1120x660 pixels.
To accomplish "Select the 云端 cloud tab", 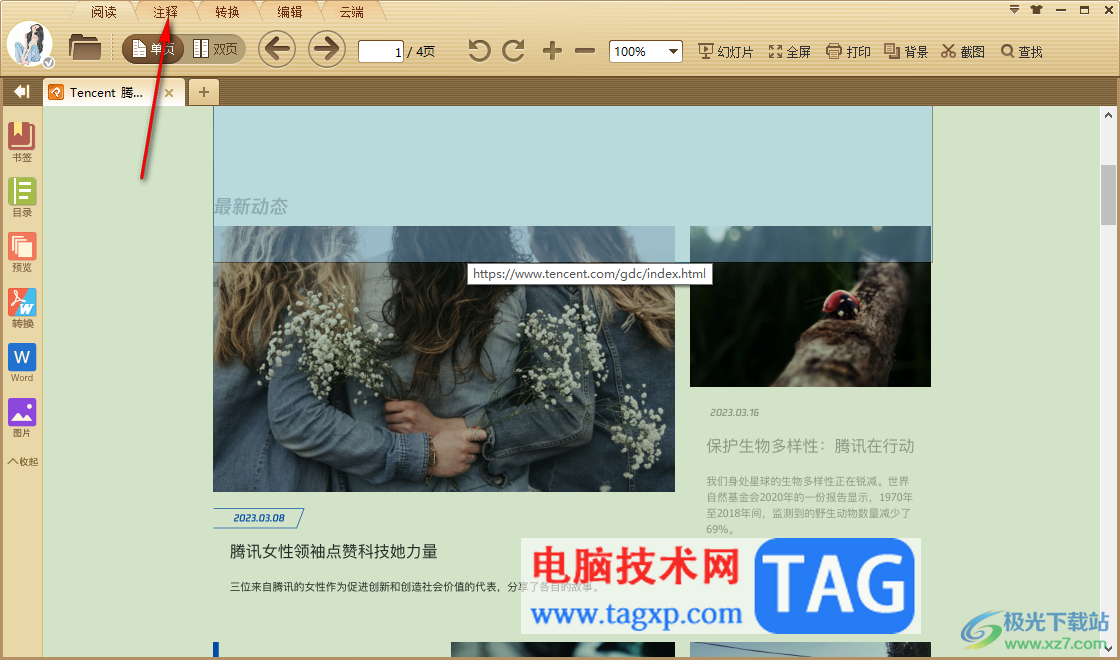I will 351,12.
